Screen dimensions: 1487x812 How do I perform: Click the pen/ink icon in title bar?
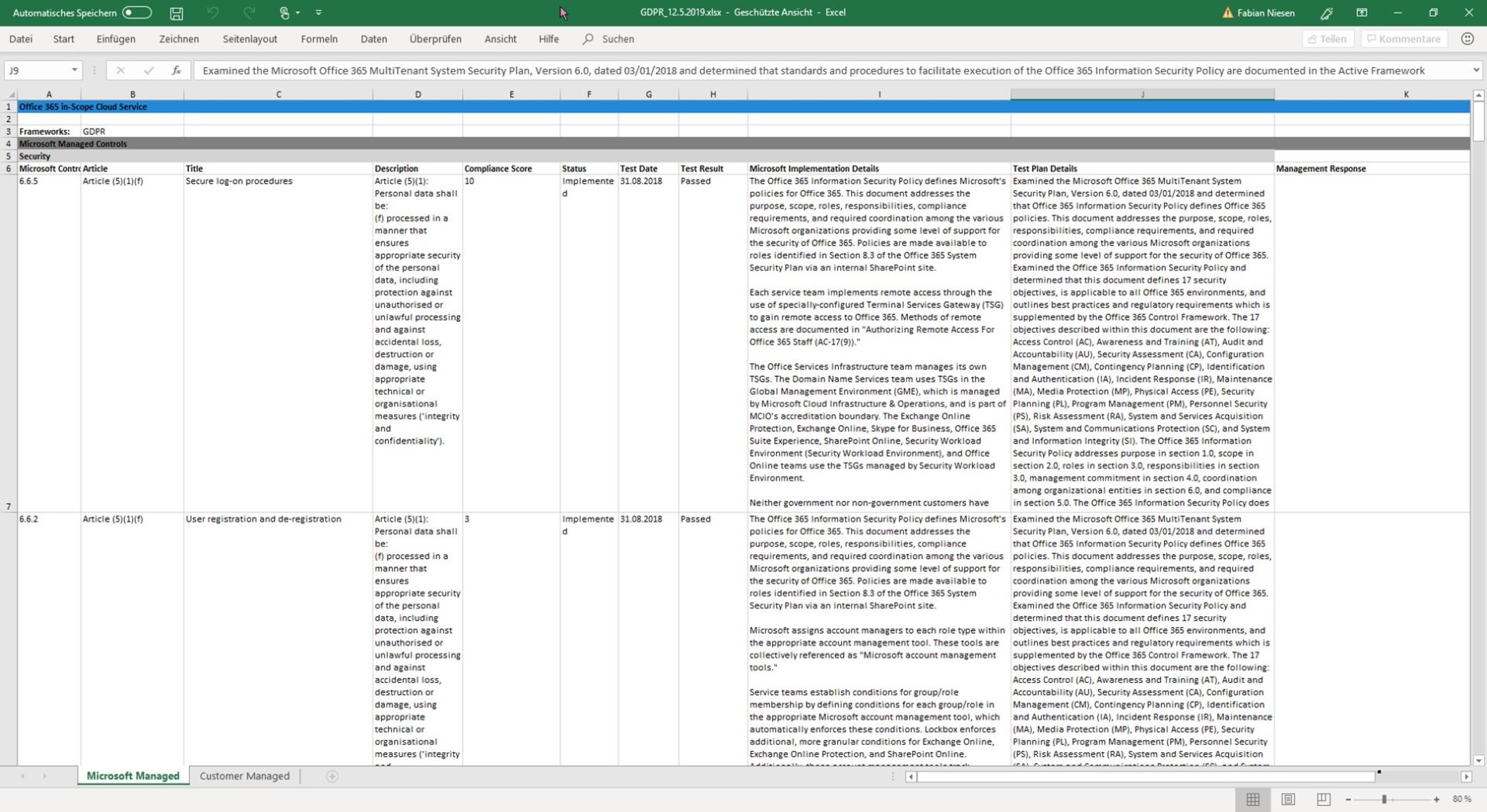click(1327, 12)
